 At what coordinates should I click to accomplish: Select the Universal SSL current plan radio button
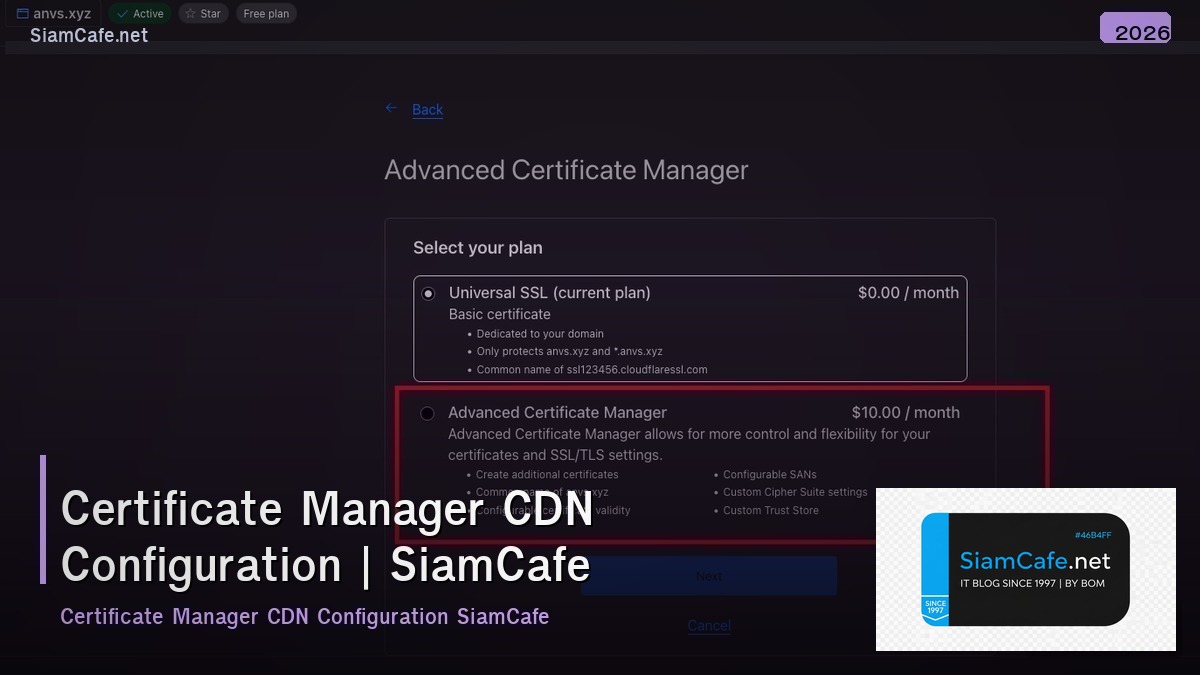(428, 293)
